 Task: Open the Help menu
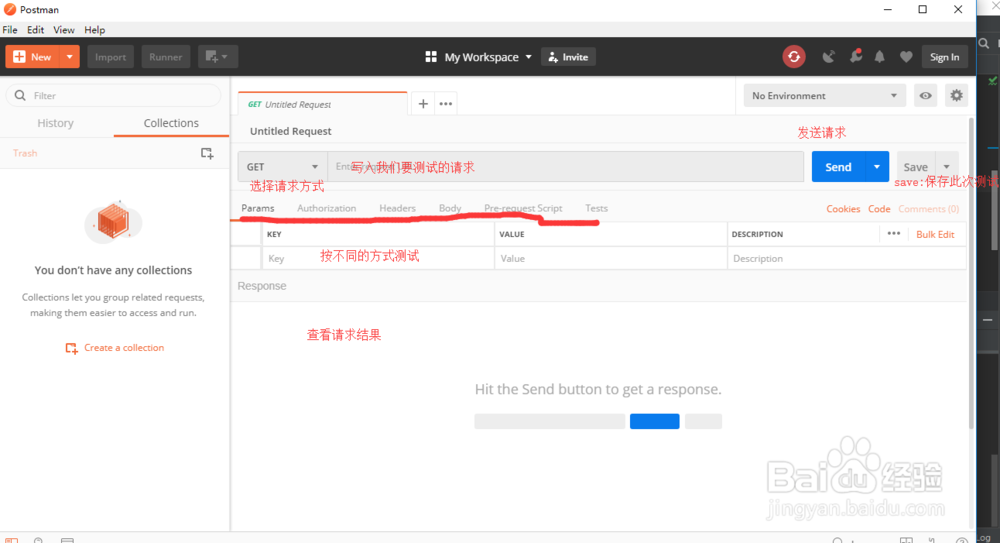(94, 30)
